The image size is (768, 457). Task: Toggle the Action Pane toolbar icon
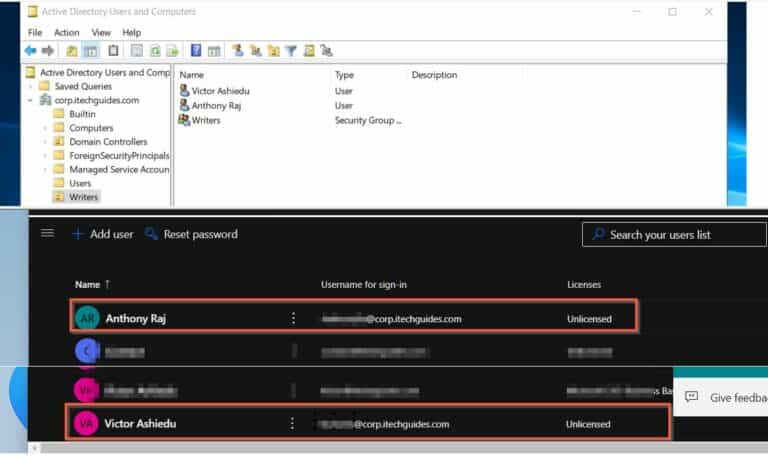pyautogui.click(x=214, y=50)
